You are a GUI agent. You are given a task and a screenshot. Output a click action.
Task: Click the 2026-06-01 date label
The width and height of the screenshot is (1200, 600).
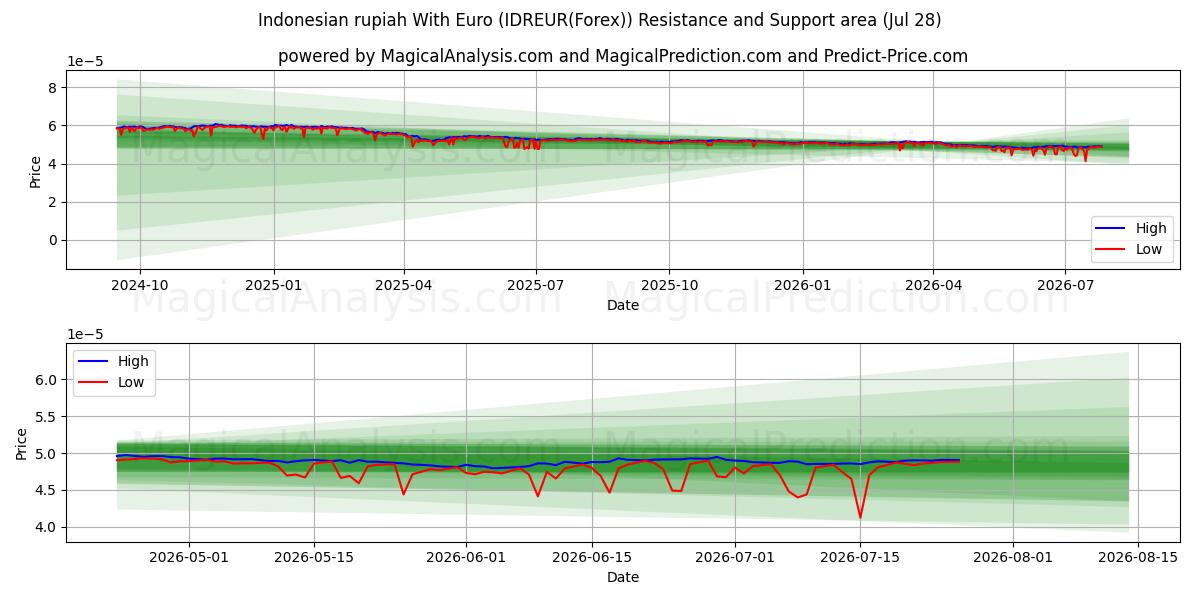tap(466, 559)
